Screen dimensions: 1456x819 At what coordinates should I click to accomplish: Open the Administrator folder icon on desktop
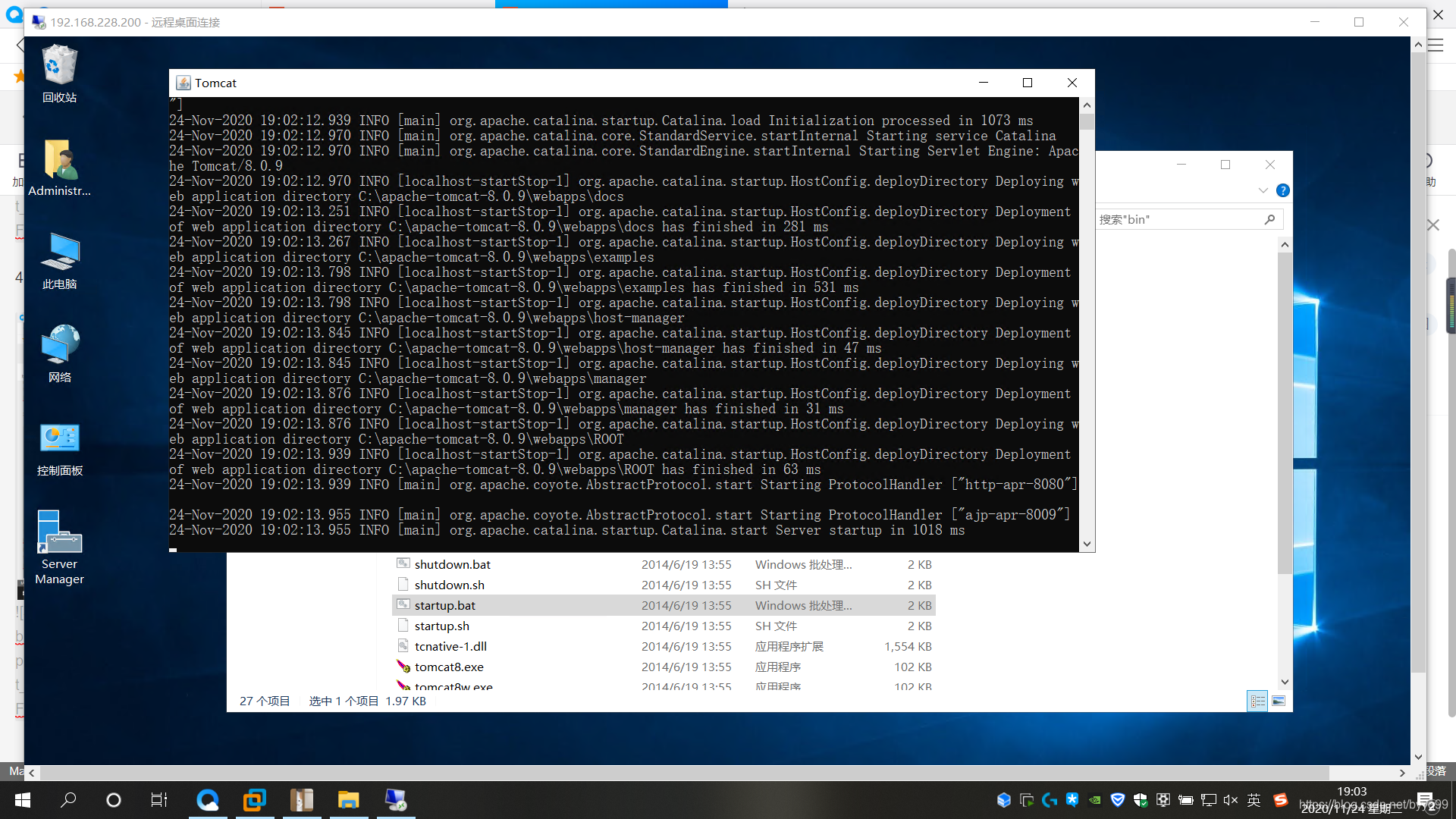(x=59, y=168)
